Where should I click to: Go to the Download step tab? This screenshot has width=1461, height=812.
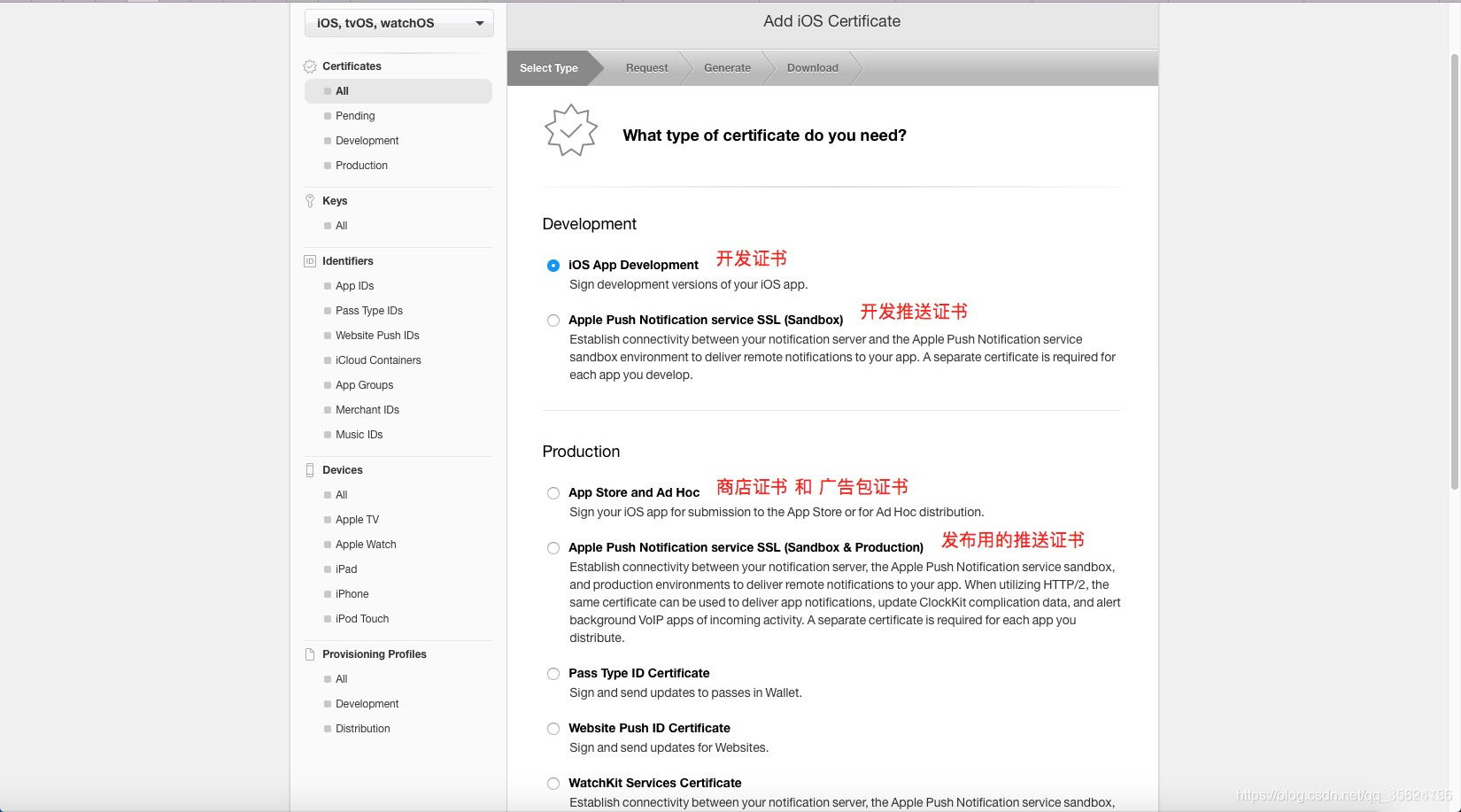pyautogui.click(x=813, y=68)
